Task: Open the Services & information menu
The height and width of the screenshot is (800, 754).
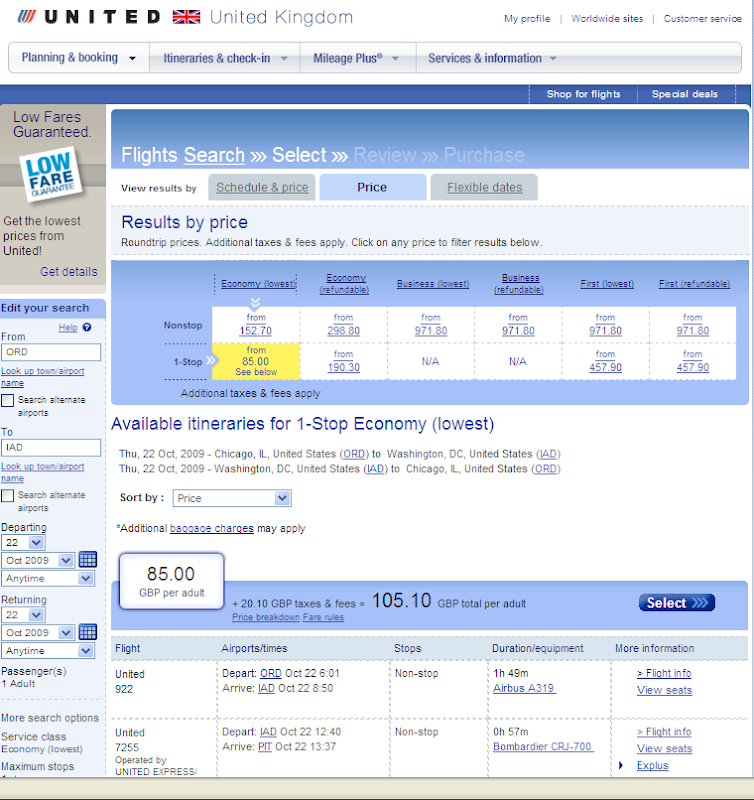Action: pyautogui.click(x=492, y=58)
